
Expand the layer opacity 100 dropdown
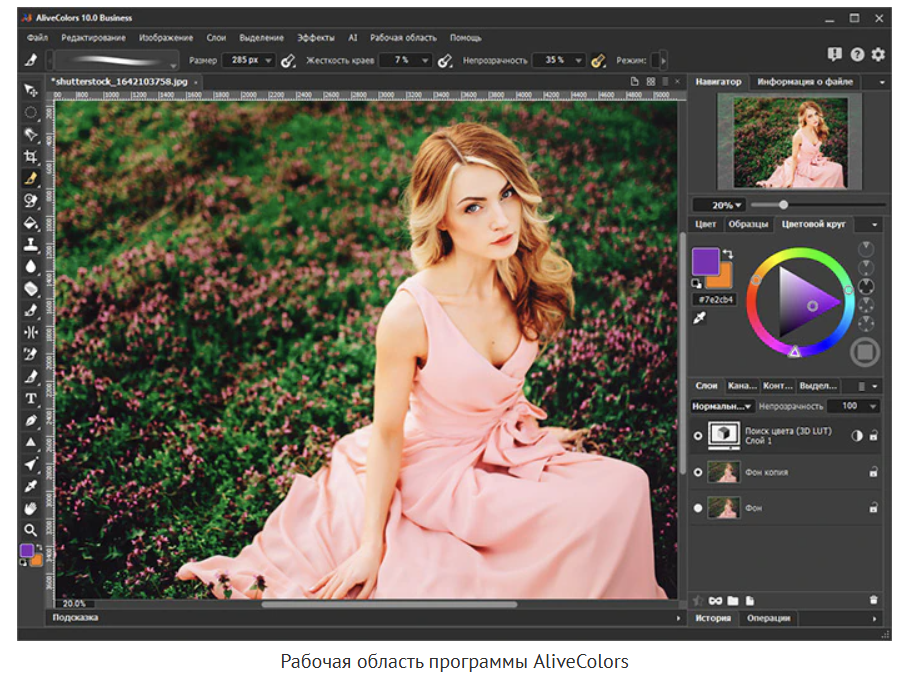click(x=873, y=406)
